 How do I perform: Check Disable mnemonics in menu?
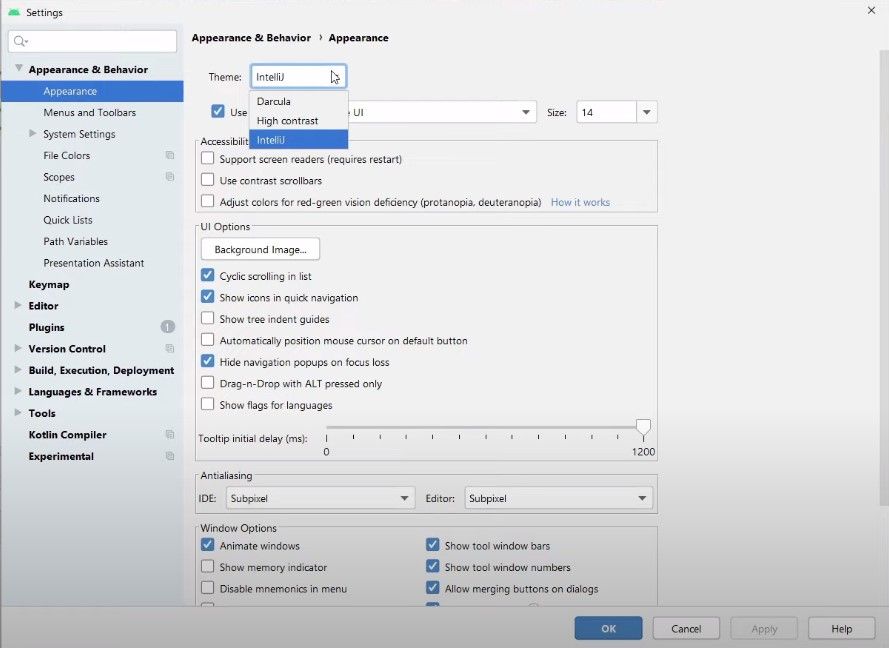(x=208, y=588)
